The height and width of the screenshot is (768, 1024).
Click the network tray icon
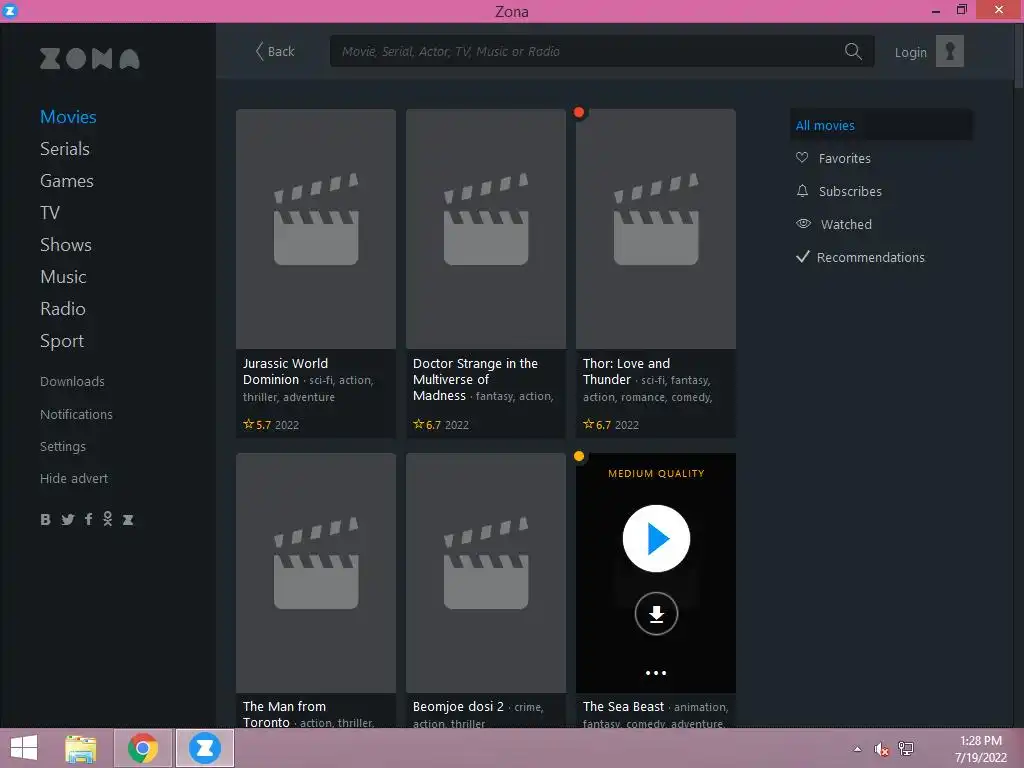[906, 748]
